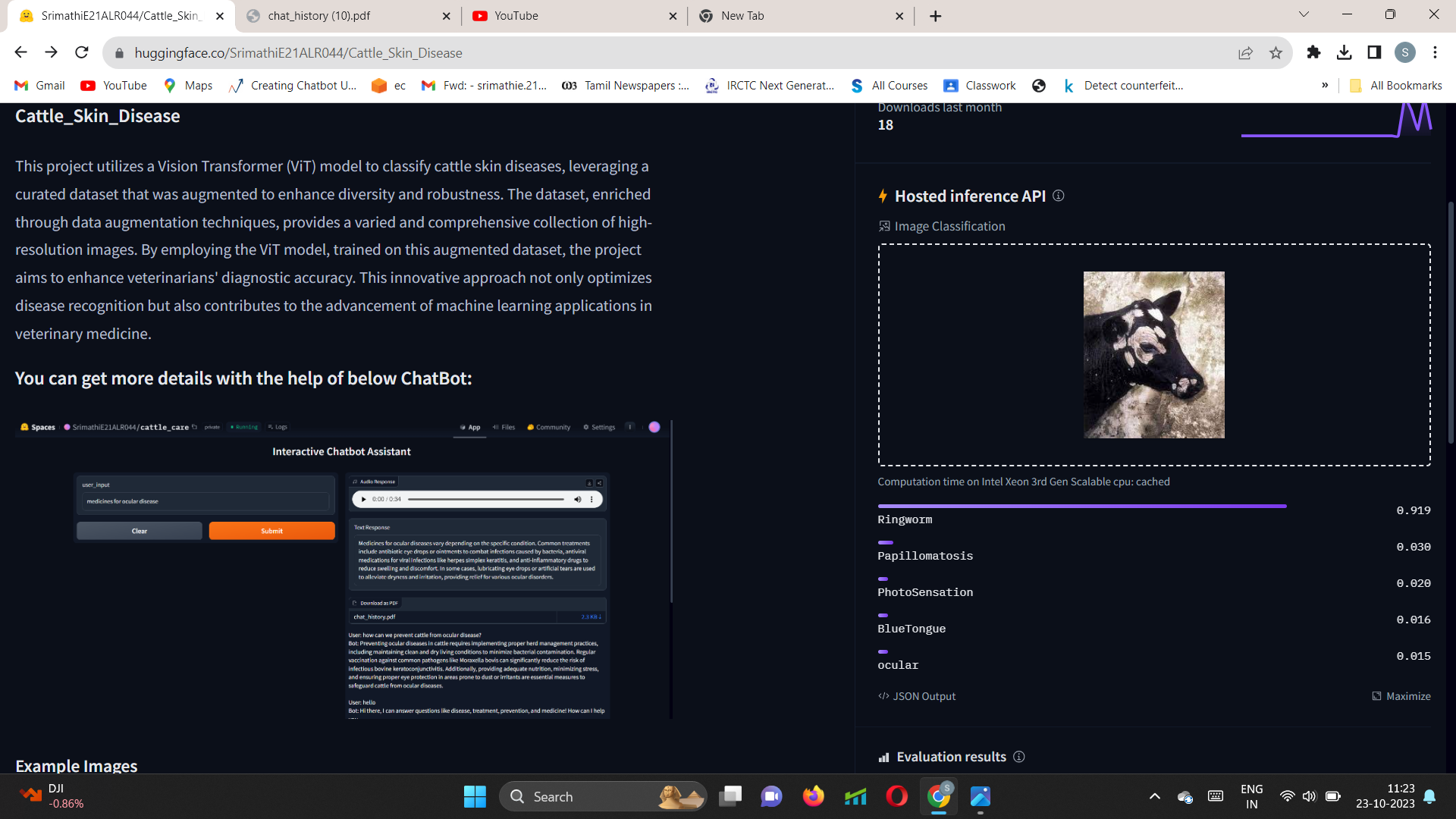The width and height of the screenshot is (1456, 819).
Task: Open Opera browser from the taskbar
Action: click(896, 796)
